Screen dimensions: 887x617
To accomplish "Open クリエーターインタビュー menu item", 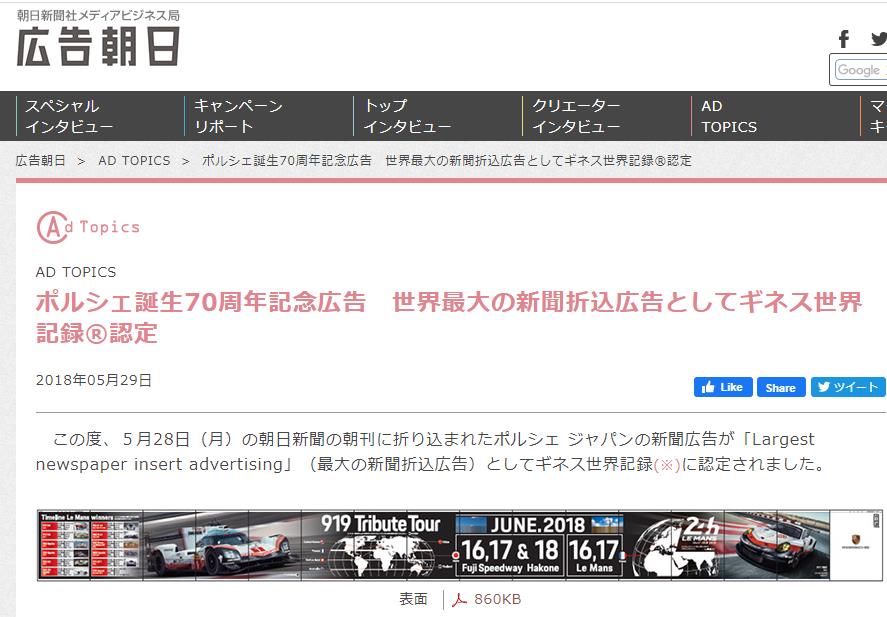I will tap(576, 116).
